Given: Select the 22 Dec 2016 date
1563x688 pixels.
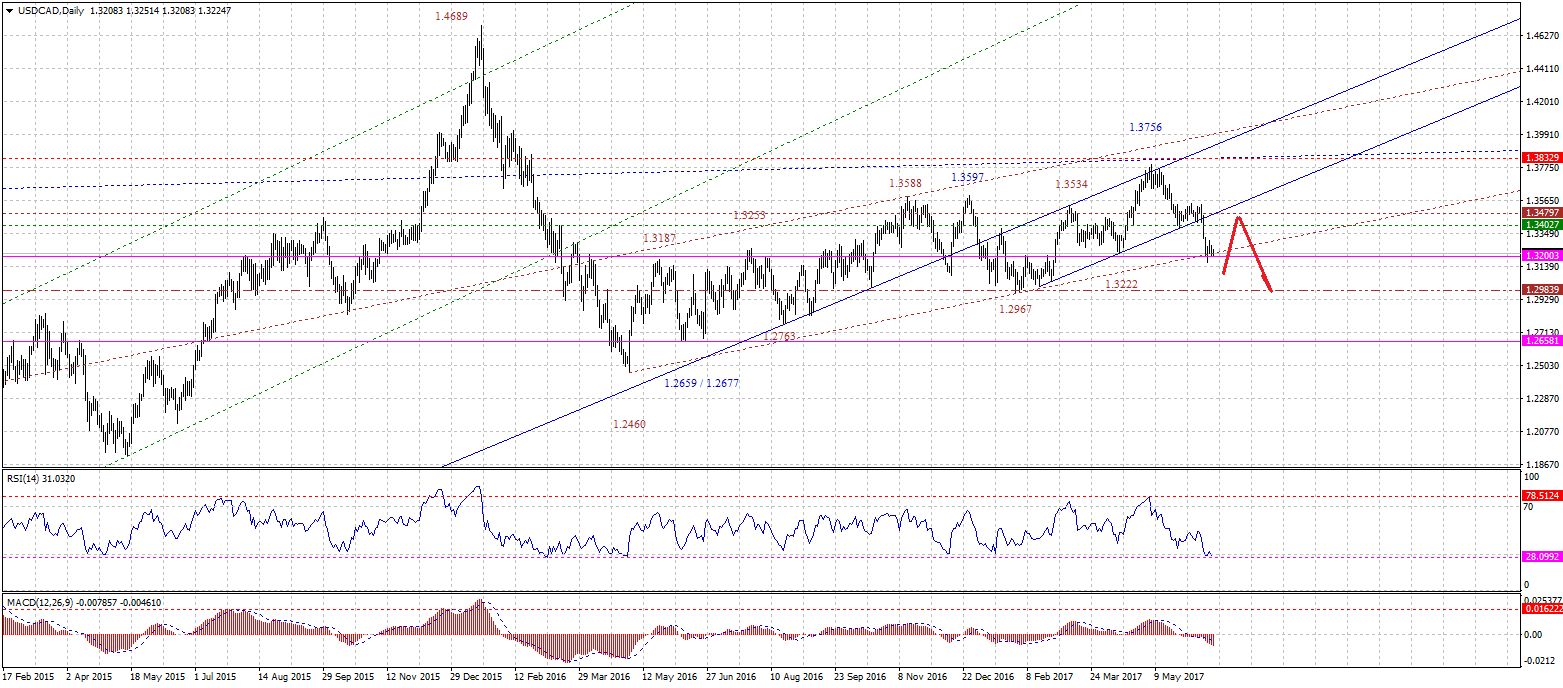Looking at the screenshot, I should (x=989, y=677).
